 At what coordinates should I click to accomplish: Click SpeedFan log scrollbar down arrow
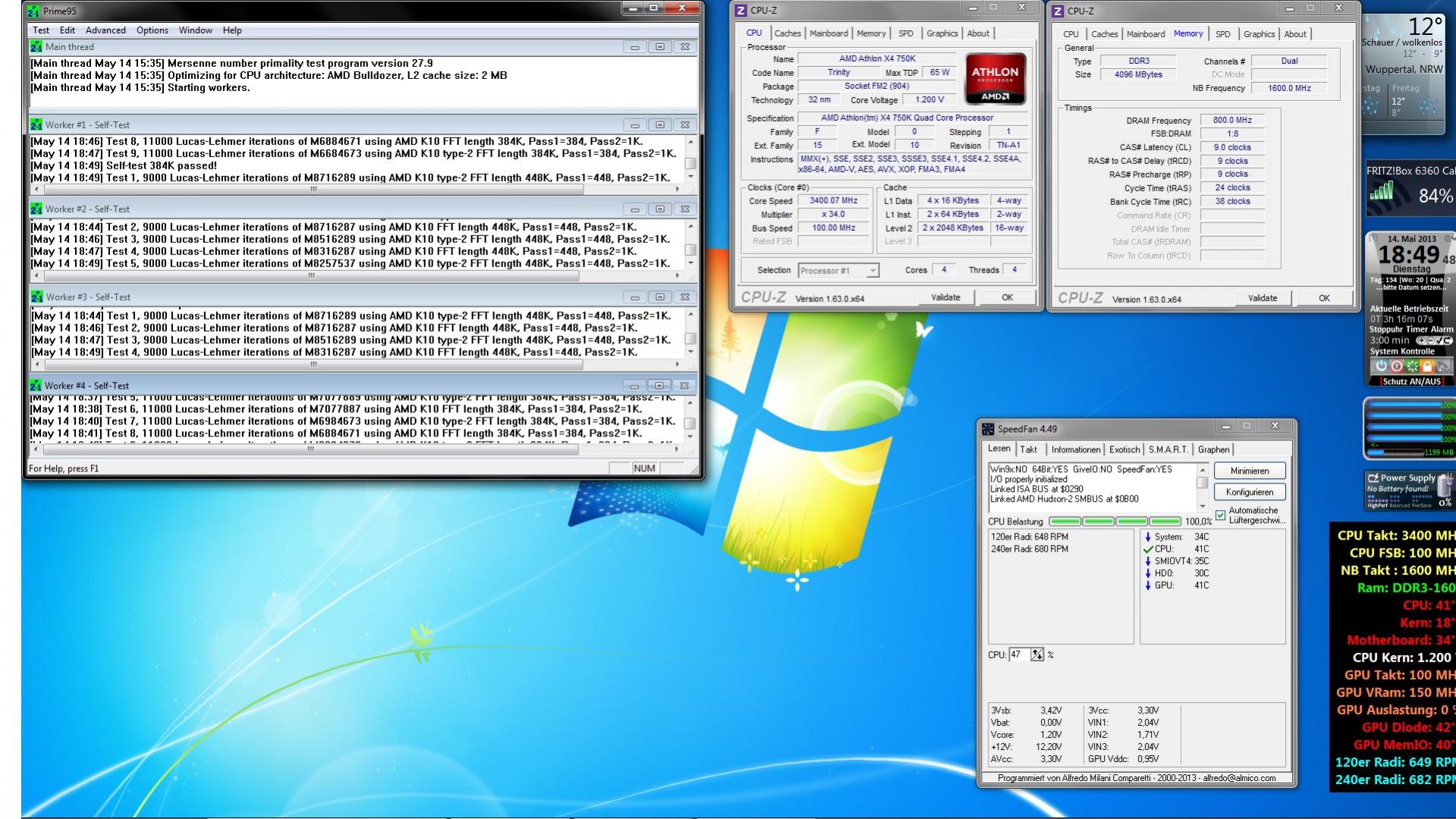click(1202, 506)
